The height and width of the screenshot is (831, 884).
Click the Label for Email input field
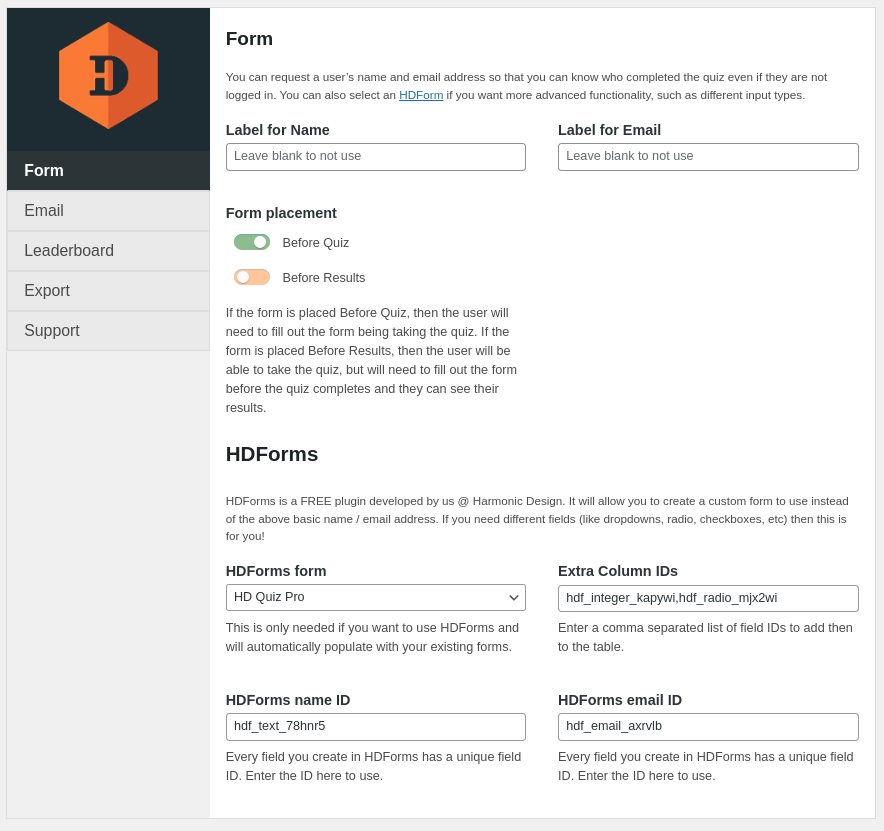(708, 157)
